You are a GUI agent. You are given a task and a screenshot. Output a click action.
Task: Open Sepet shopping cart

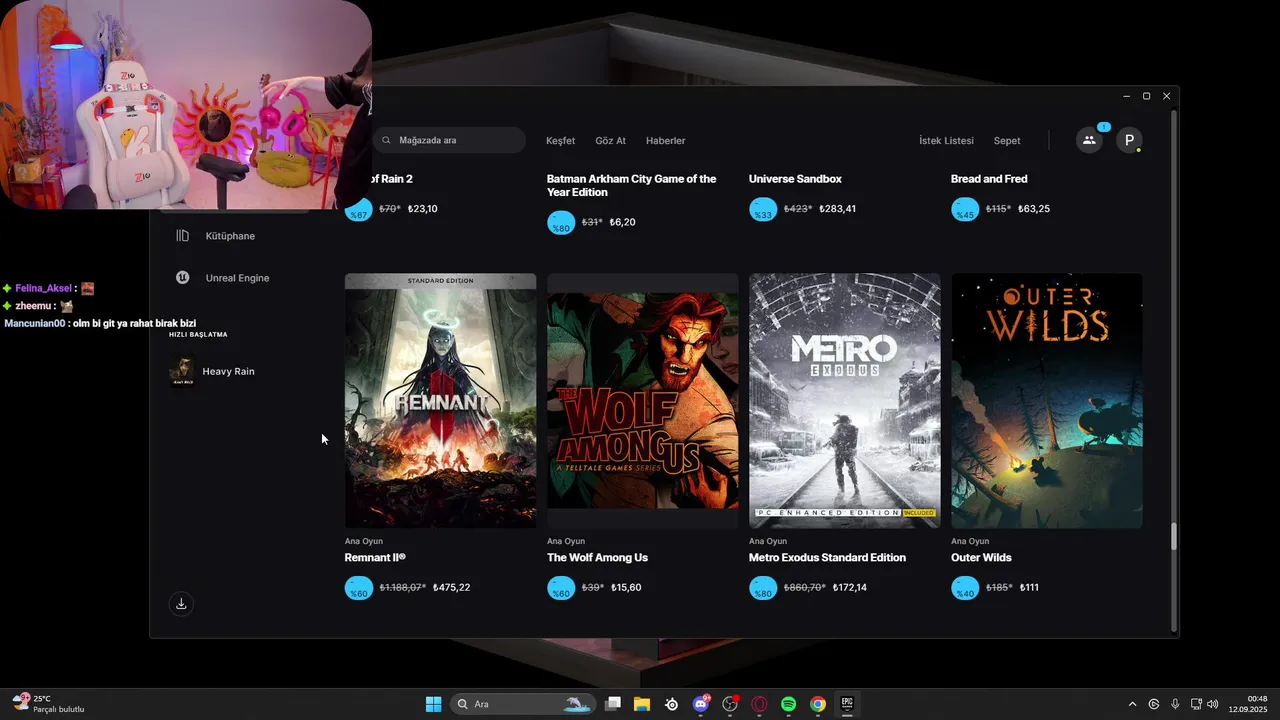1007,141
